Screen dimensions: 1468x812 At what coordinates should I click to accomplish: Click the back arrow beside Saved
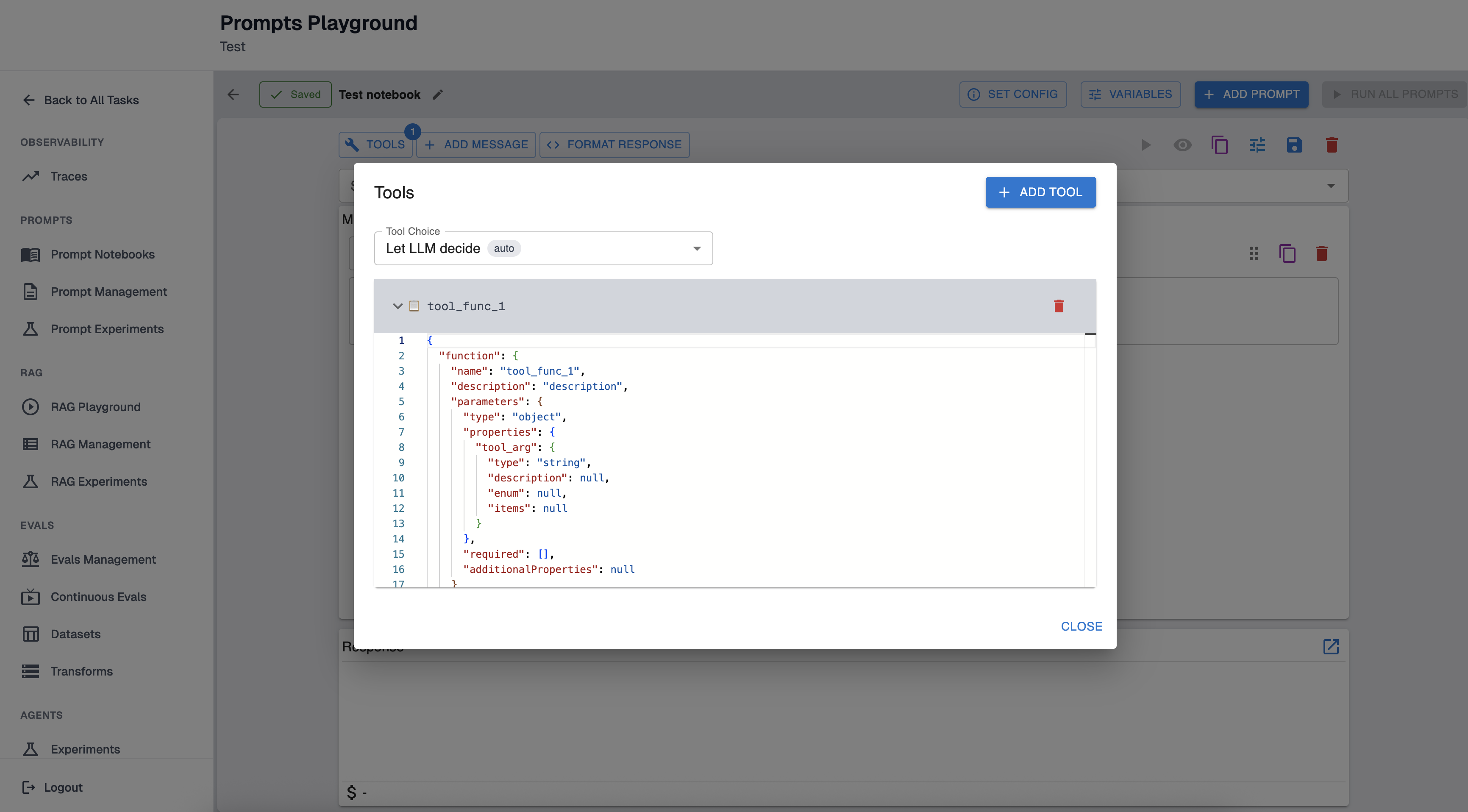pyautogui.click(x=233, y=95)
